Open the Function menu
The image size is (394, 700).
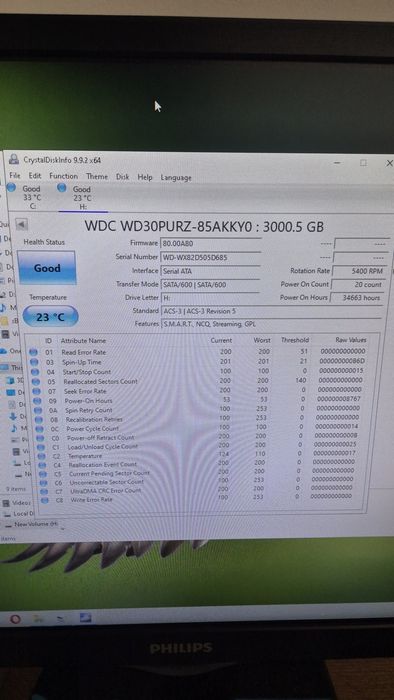coord(63,176)
